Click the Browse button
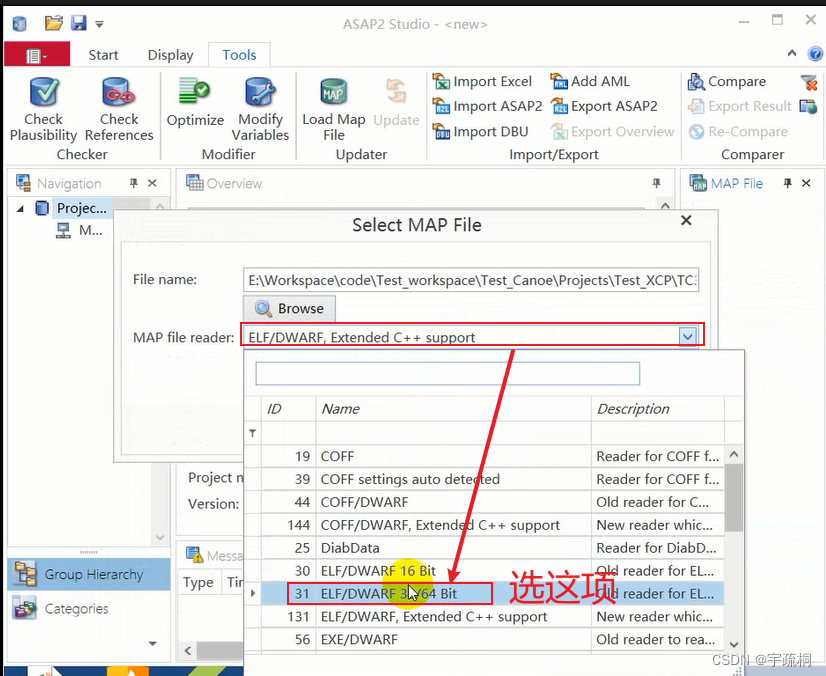The width and height of the screenshot is (826, 676). (289, 308)
